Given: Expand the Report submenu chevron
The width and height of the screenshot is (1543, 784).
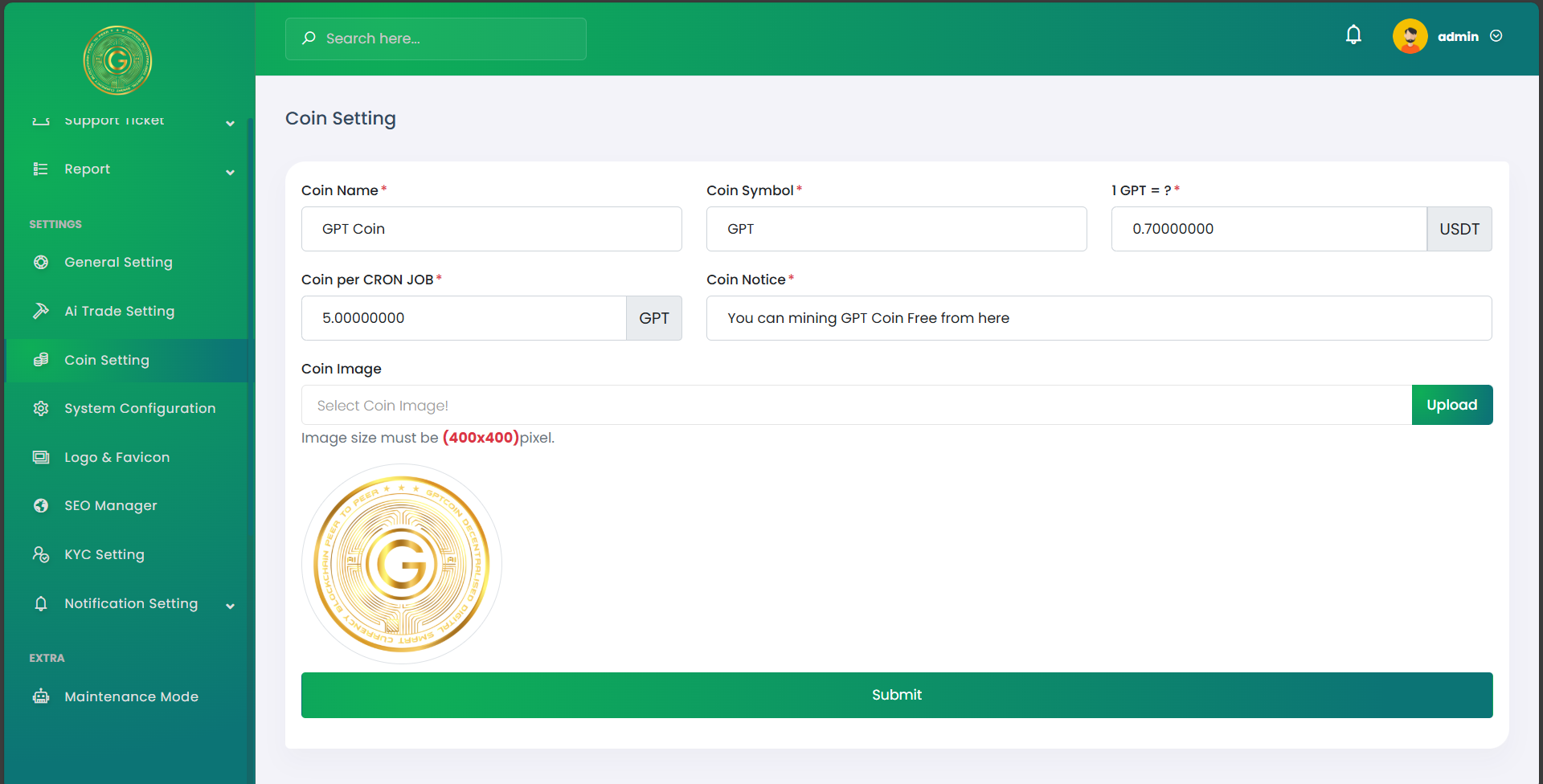Looking at the screenshot, I should tap(231, 173).
